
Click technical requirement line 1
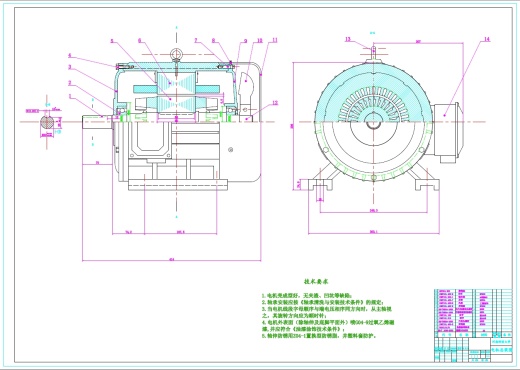coord(306,295)
